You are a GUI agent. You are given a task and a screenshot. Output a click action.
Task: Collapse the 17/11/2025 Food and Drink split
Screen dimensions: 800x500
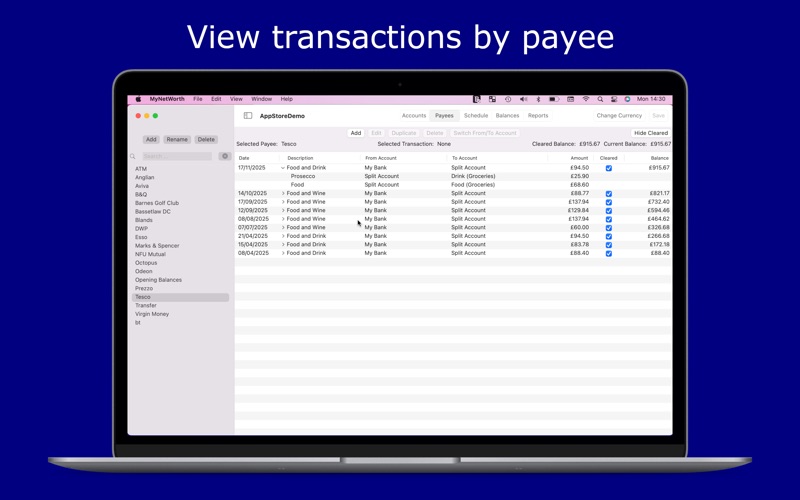pos(283,168)
